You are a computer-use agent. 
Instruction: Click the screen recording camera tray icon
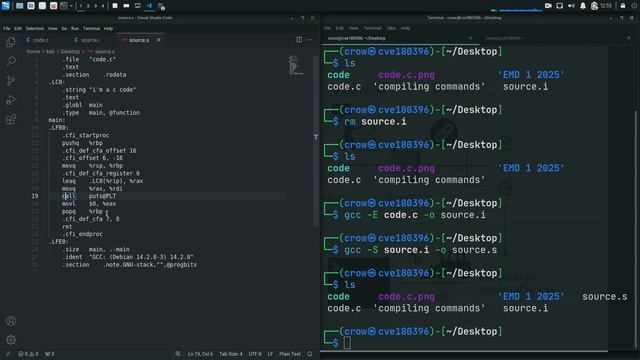pyautogui.click(x=548, y=6)
